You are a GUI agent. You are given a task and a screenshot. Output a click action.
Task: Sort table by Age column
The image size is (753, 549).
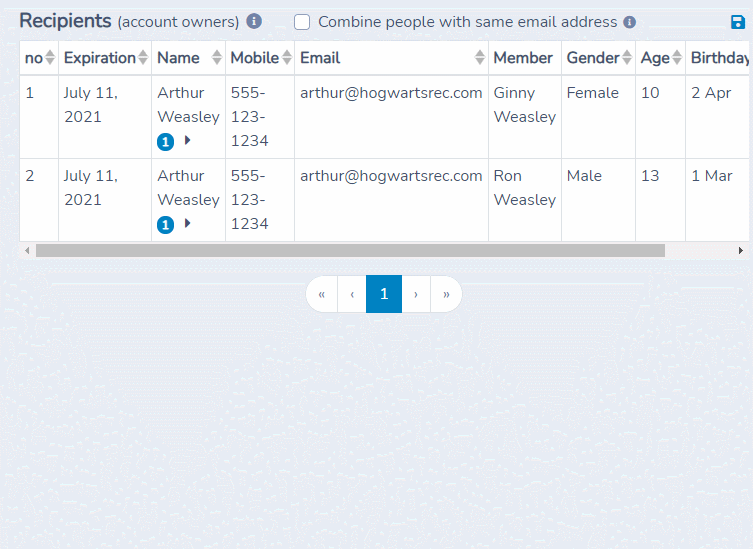pyautogui.click(x=677, y=58)
